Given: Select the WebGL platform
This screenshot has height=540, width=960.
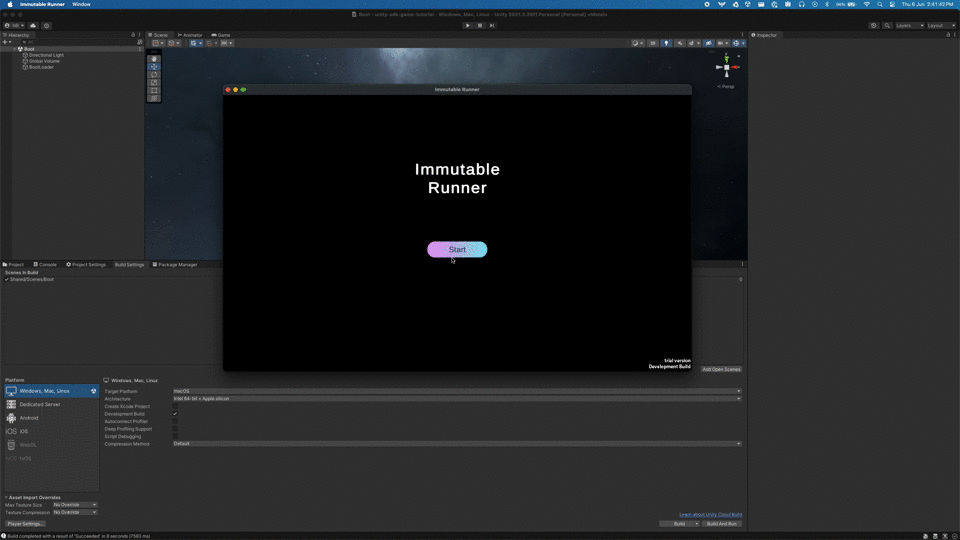Looking at the screenshot, I should 51,444.
